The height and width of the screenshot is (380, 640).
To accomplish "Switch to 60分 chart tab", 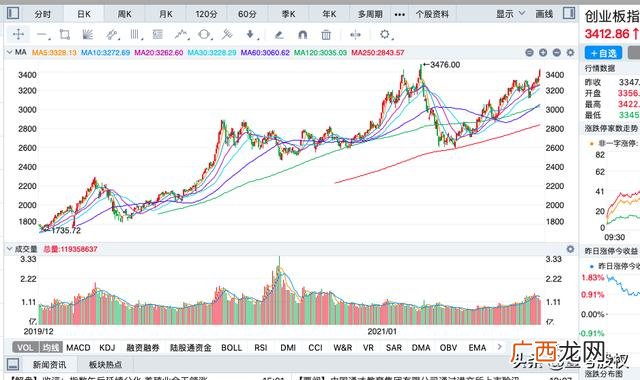I will click(x=247, y=14).
